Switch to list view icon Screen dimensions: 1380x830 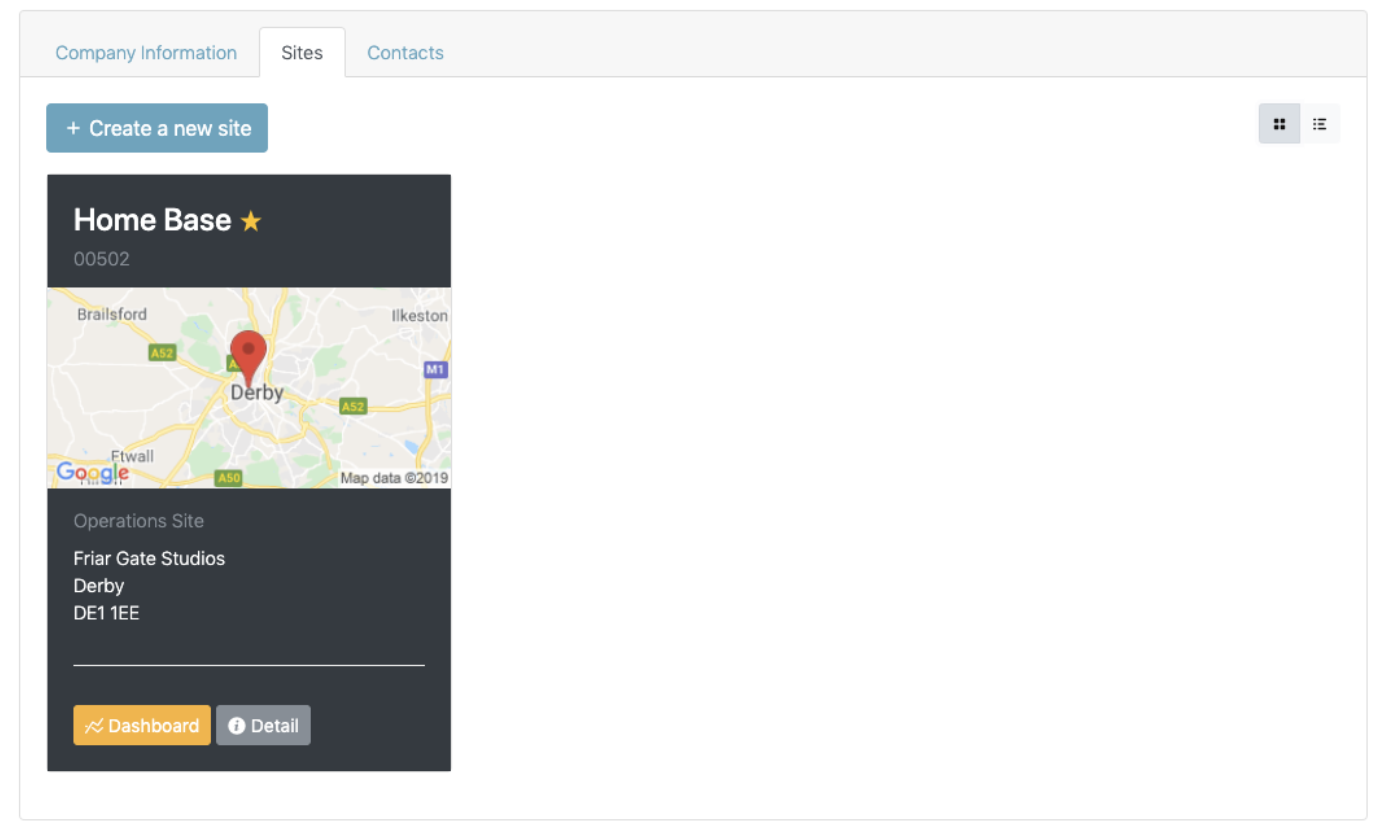(x=1320, y=124)
